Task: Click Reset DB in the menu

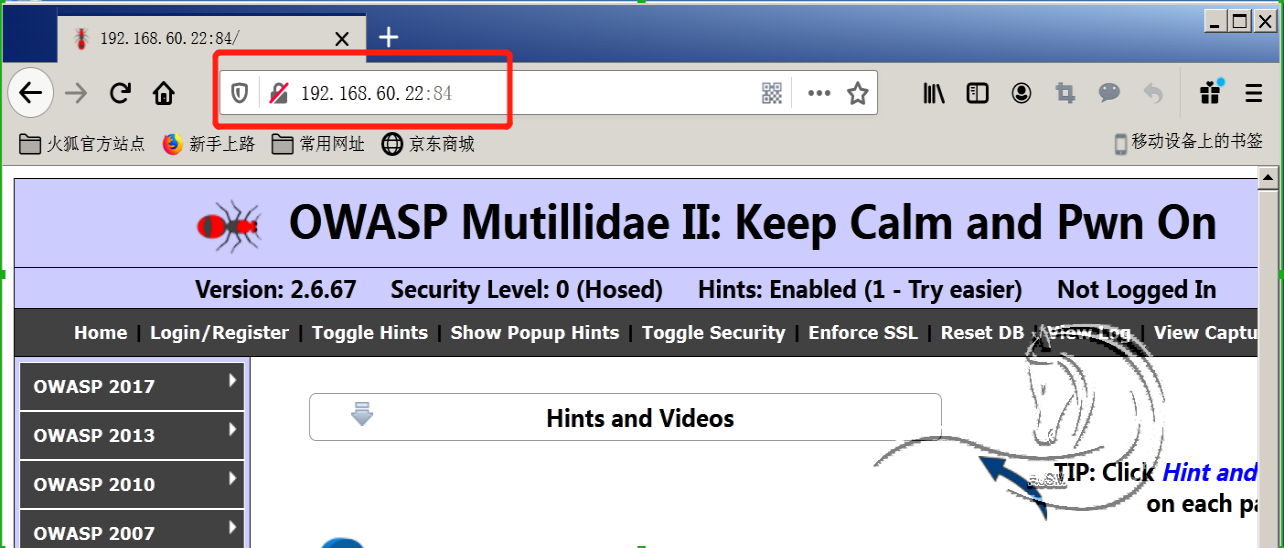Action: click(983, 333)
